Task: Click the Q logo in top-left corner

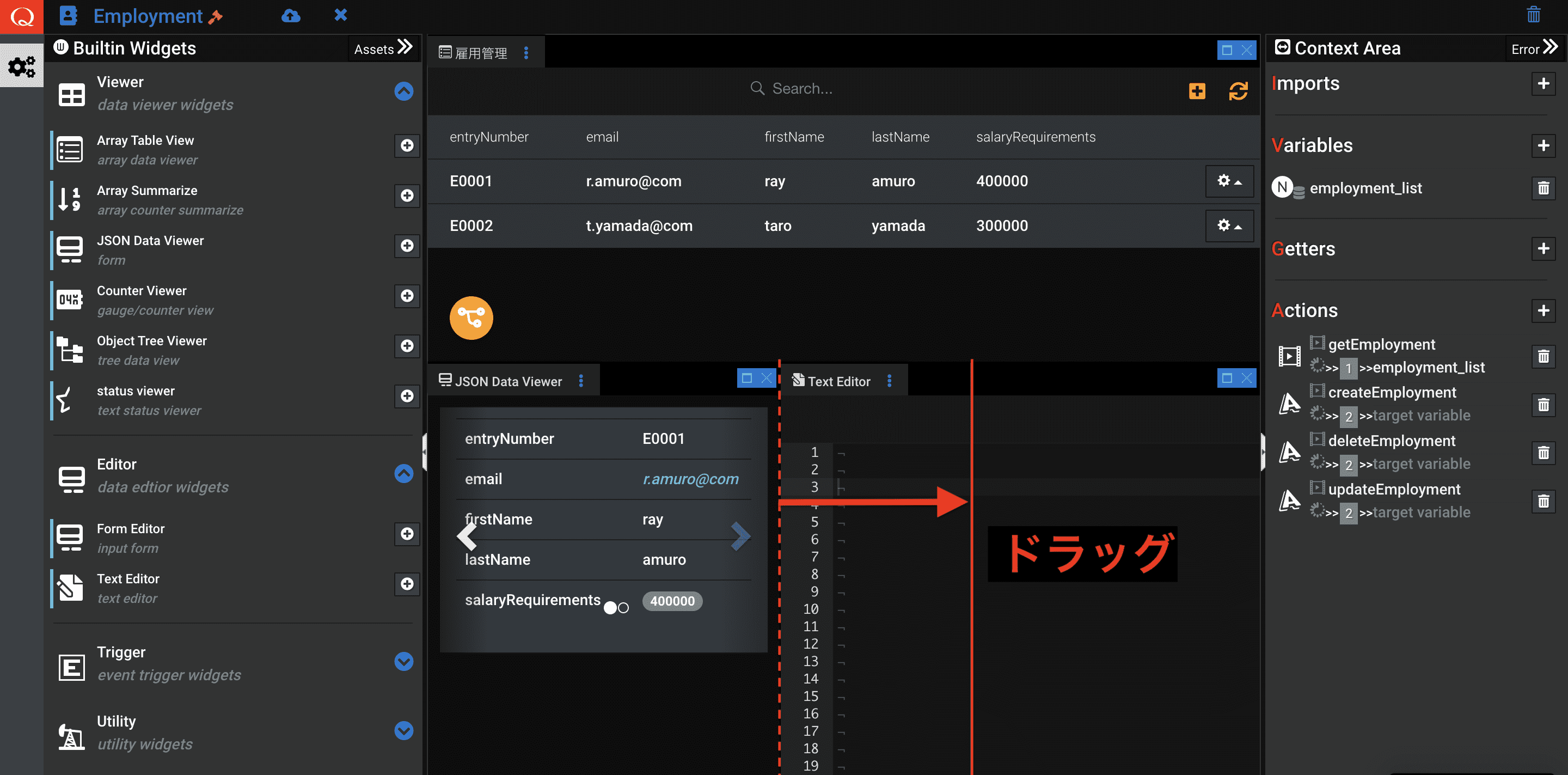Action: click(x=21, y=16)
